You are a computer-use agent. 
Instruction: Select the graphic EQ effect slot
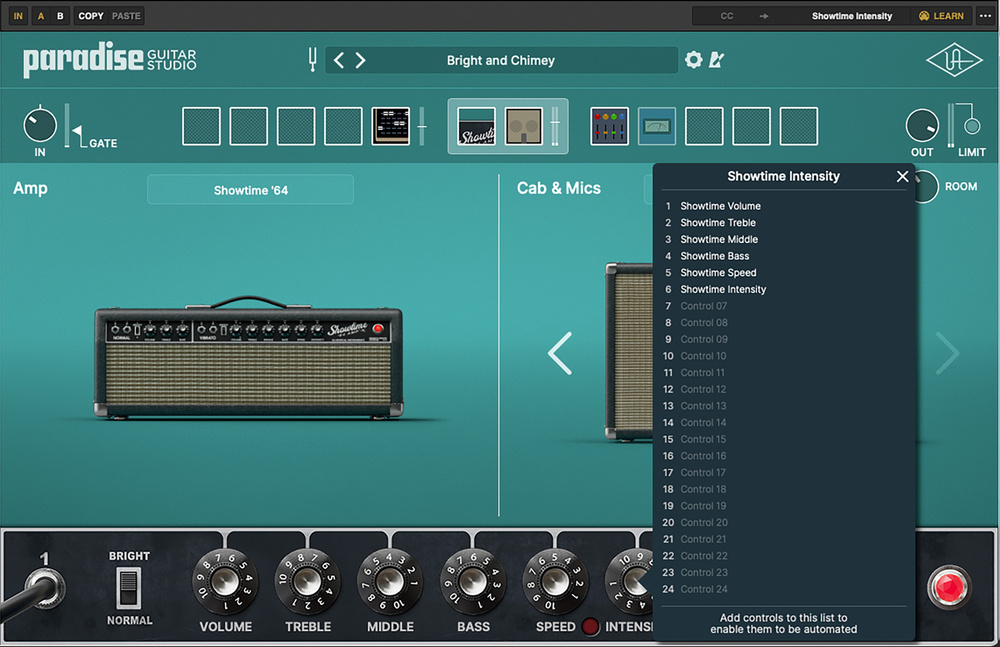tap(609, 127)
